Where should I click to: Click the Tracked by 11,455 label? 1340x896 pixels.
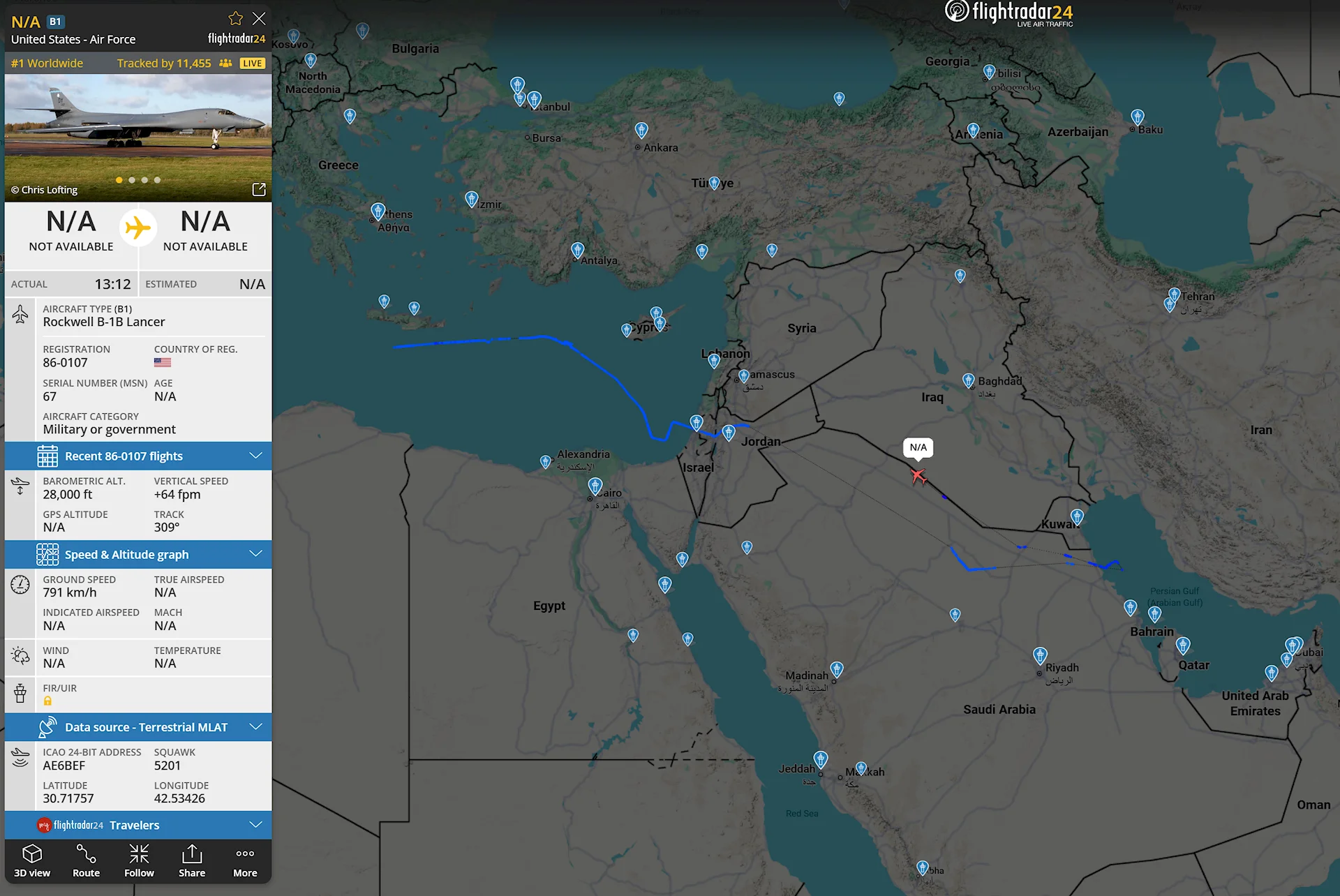point(164,64)
